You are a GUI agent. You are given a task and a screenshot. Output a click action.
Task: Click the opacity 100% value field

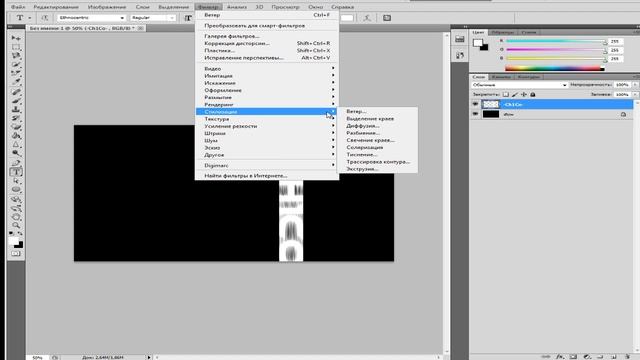tap(622, 84)
